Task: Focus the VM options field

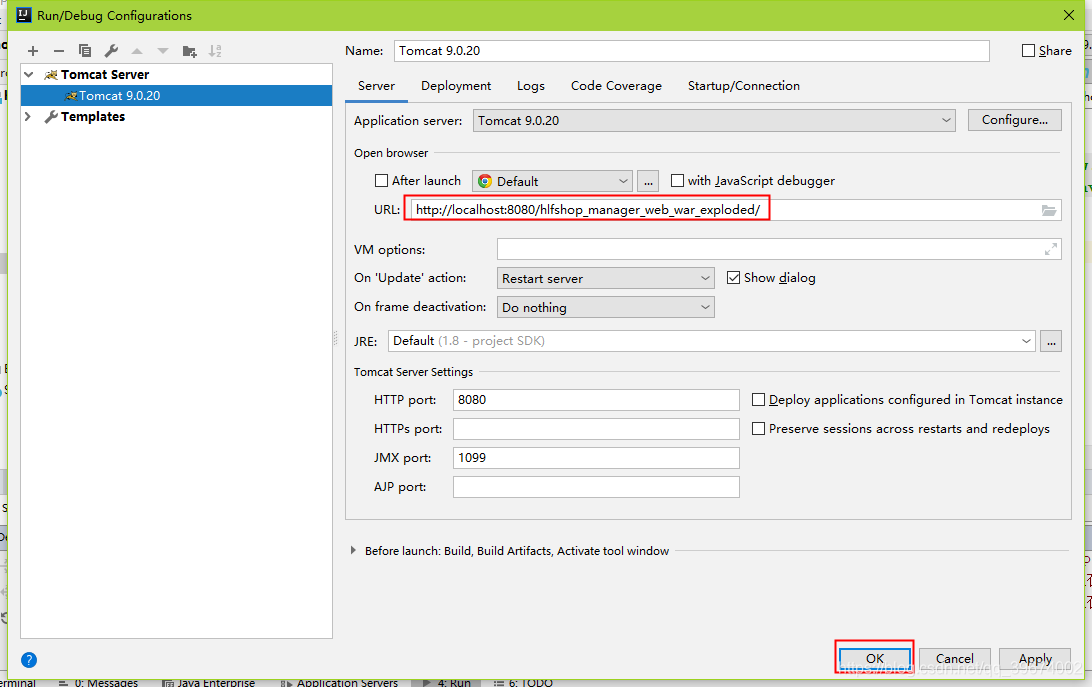Action: tap(779, 249)
